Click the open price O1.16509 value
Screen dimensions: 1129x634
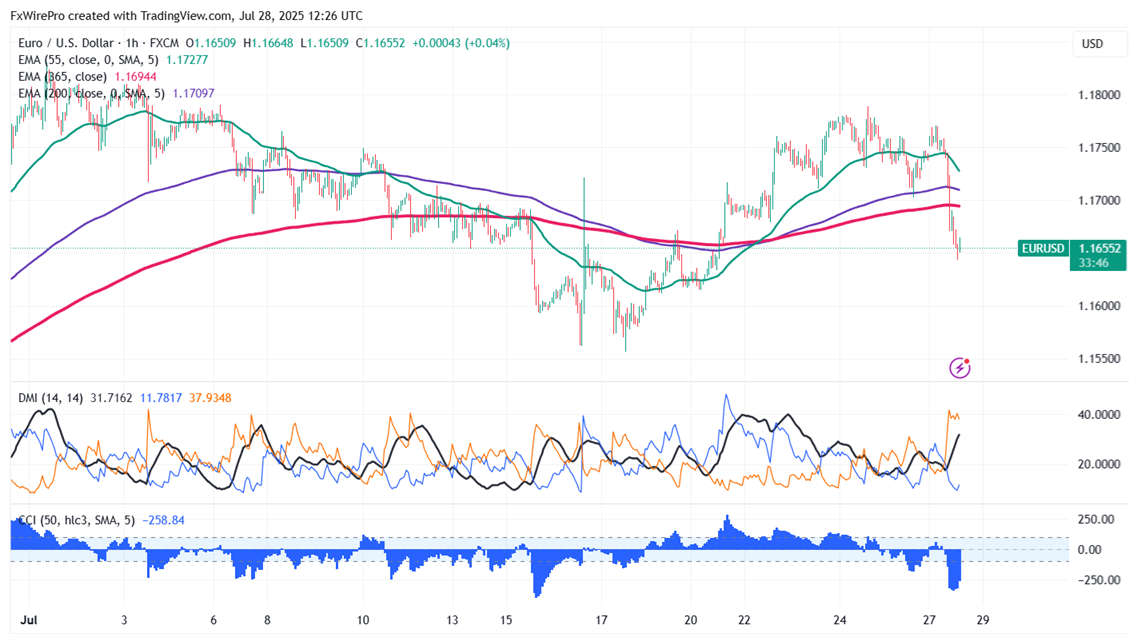point(211,43)
